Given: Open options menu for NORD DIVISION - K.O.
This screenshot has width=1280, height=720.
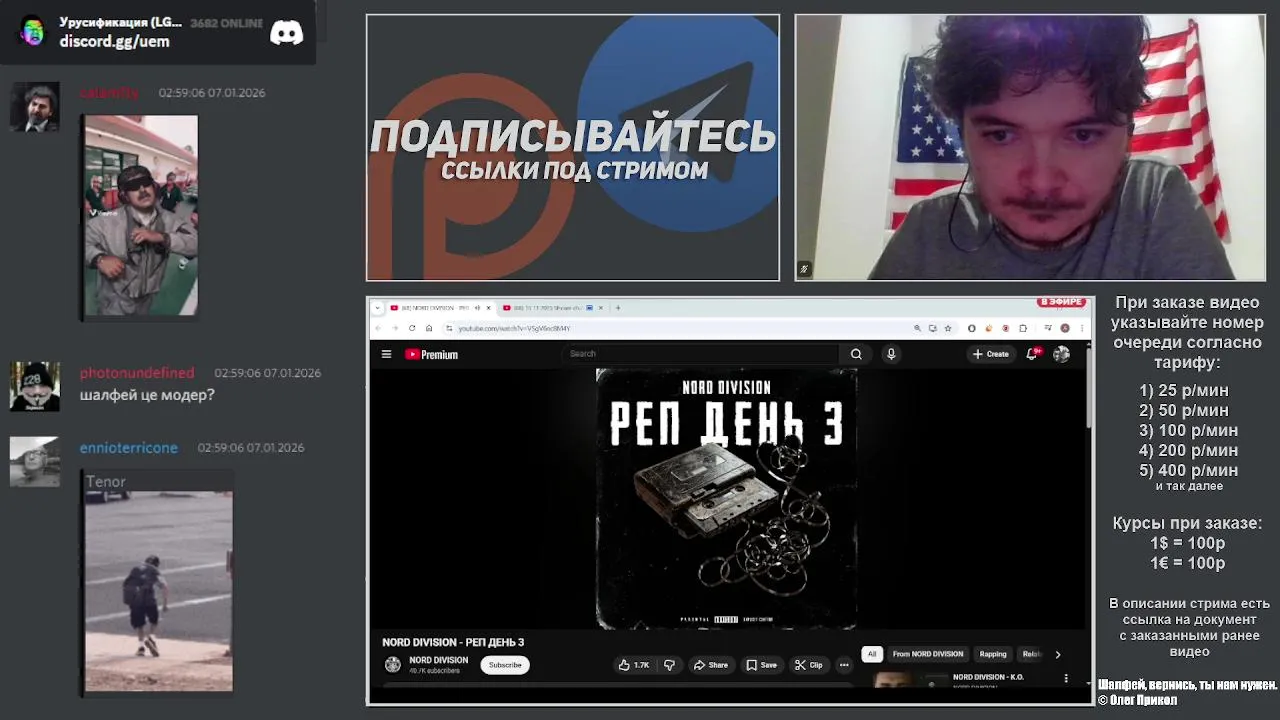Looking at the screenshot, I should (1065, 678).
